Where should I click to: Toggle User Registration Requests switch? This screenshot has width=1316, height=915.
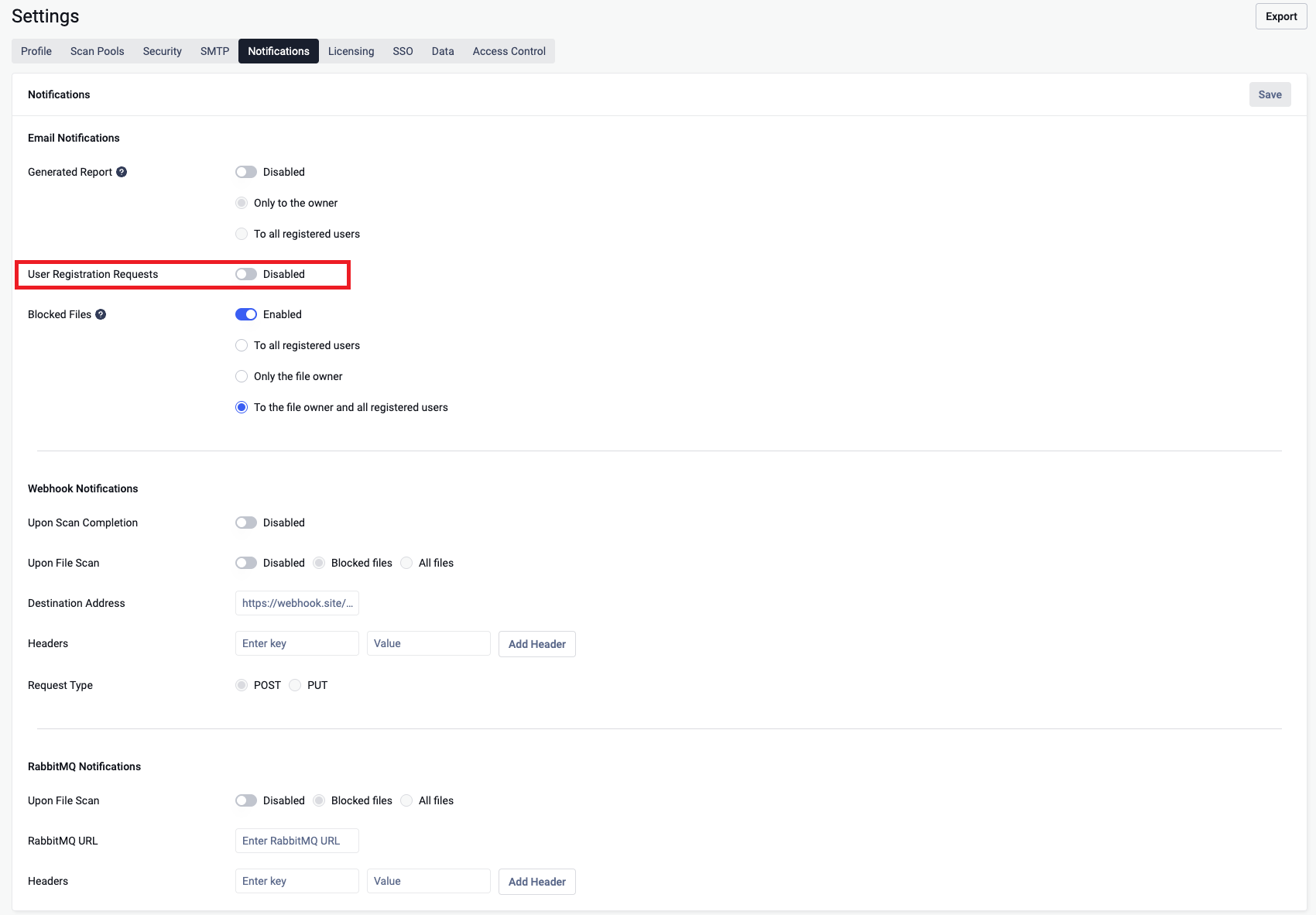point(246,274)
